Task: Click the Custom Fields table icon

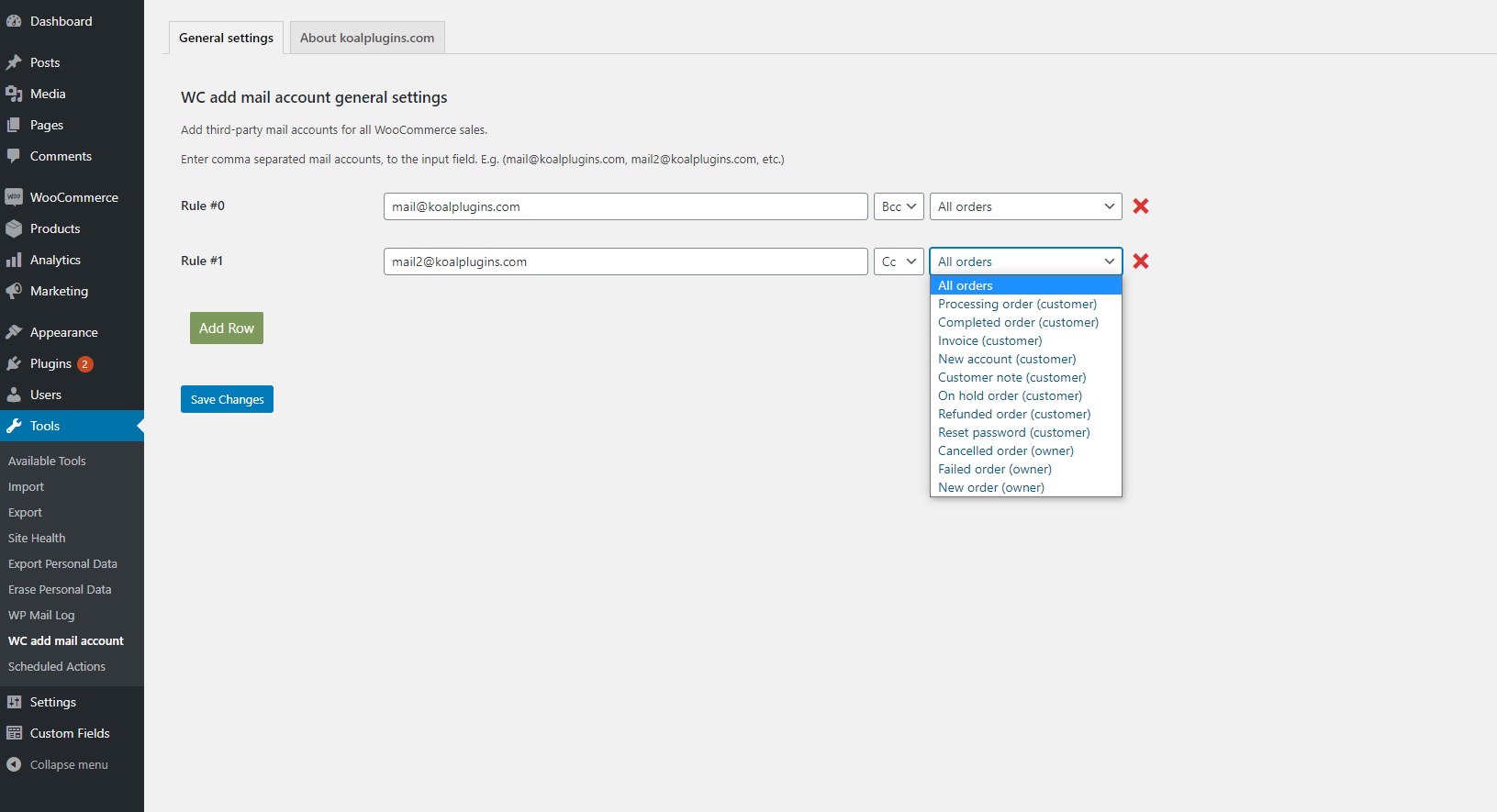Action: [x=14, y=733]
